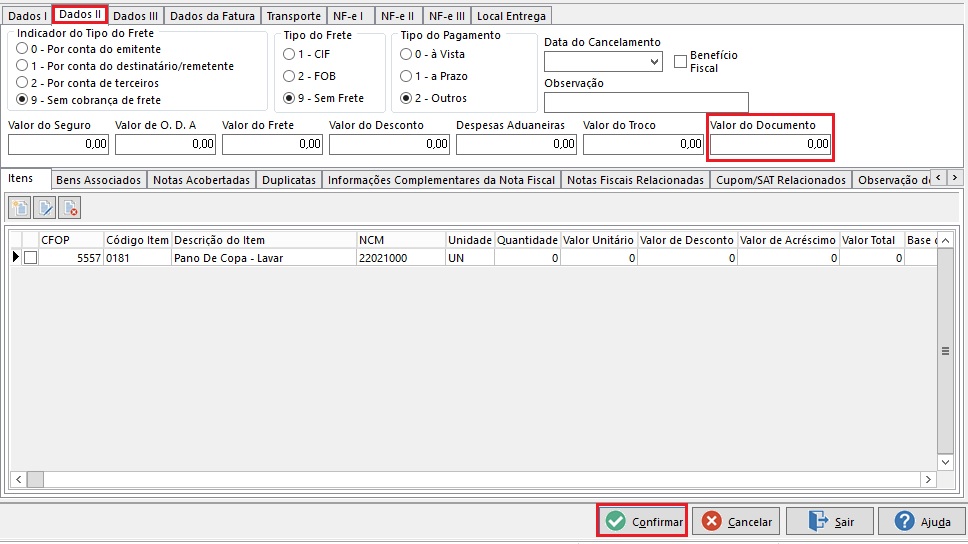Open the Dados III tab

(x=135, y=15)
